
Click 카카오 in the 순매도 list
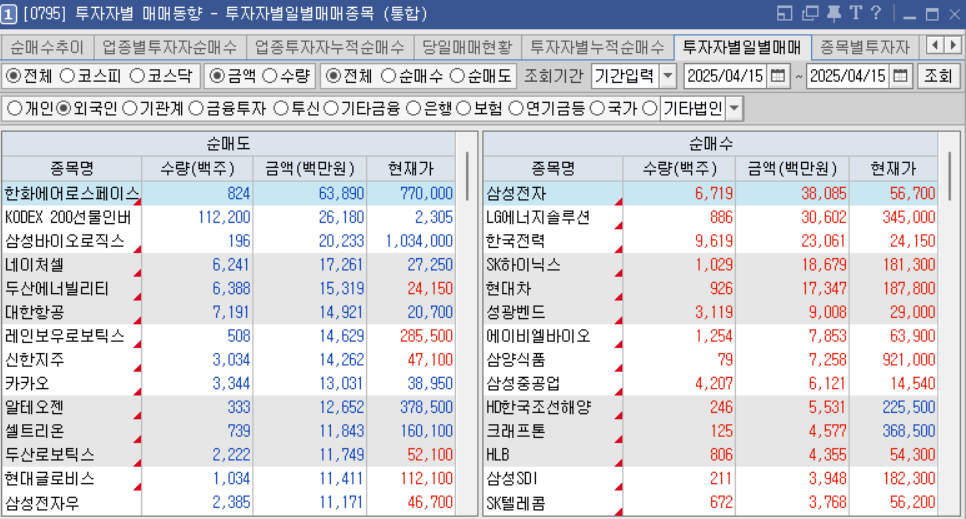click(26, 383)
